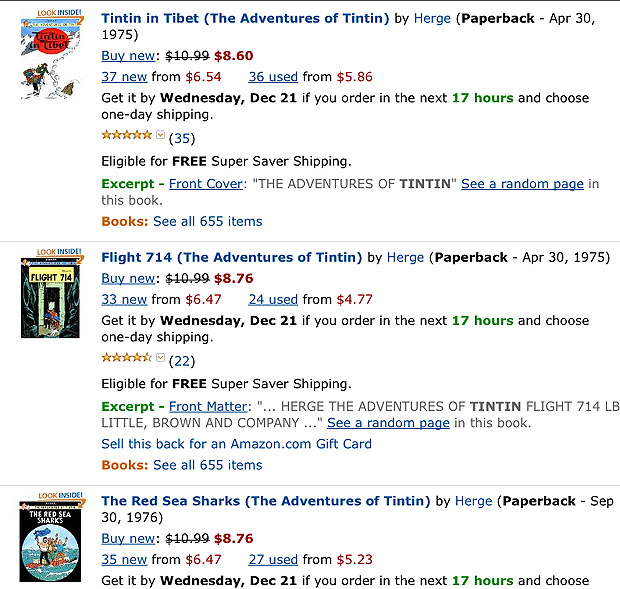
Task: View the 36 used offers link
Action: point(273,77)
